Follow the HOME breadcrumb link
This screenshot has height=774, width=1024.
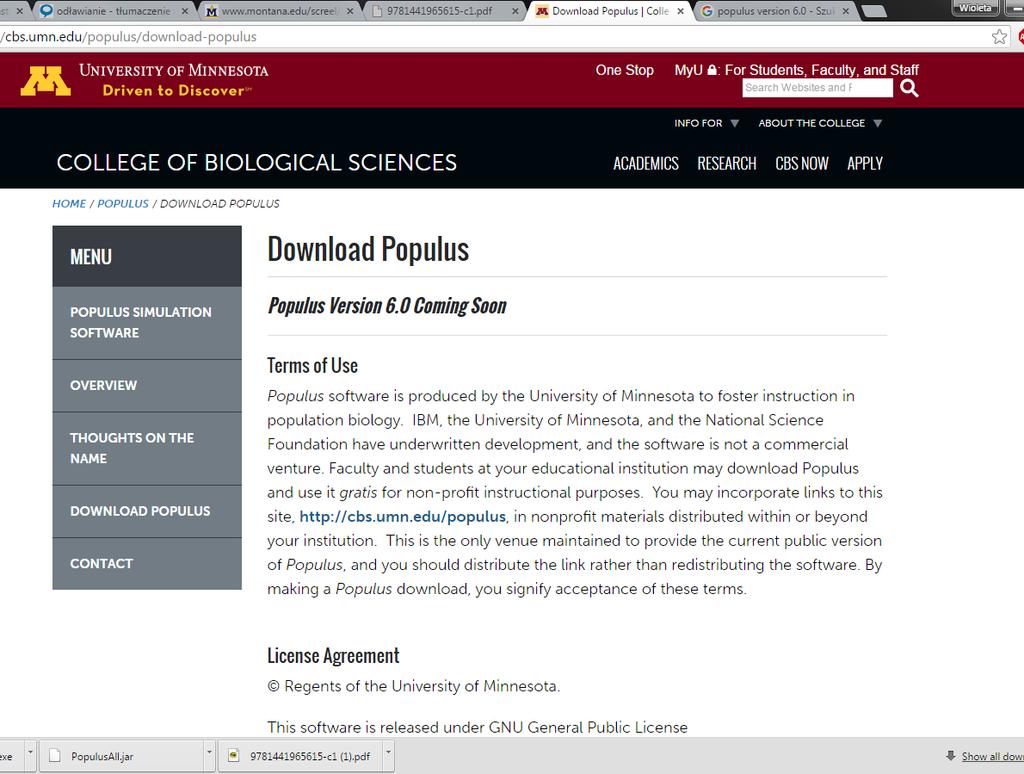69,204
